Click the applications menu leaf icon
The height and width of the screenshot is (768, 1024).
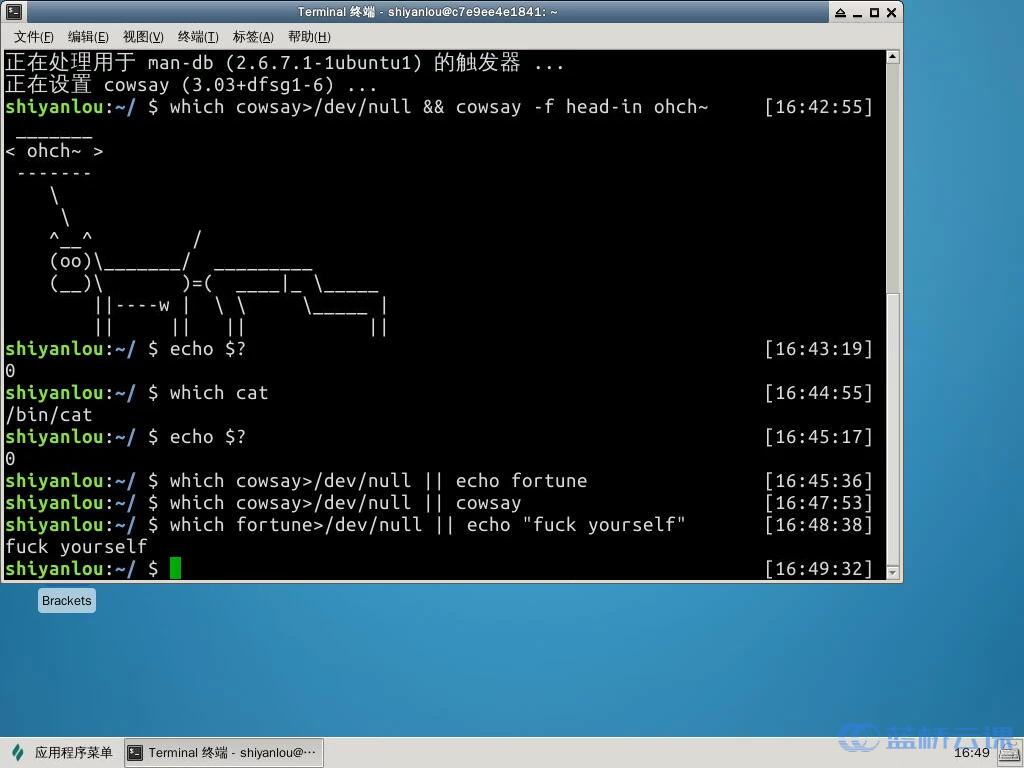click(x=18, y=752)
